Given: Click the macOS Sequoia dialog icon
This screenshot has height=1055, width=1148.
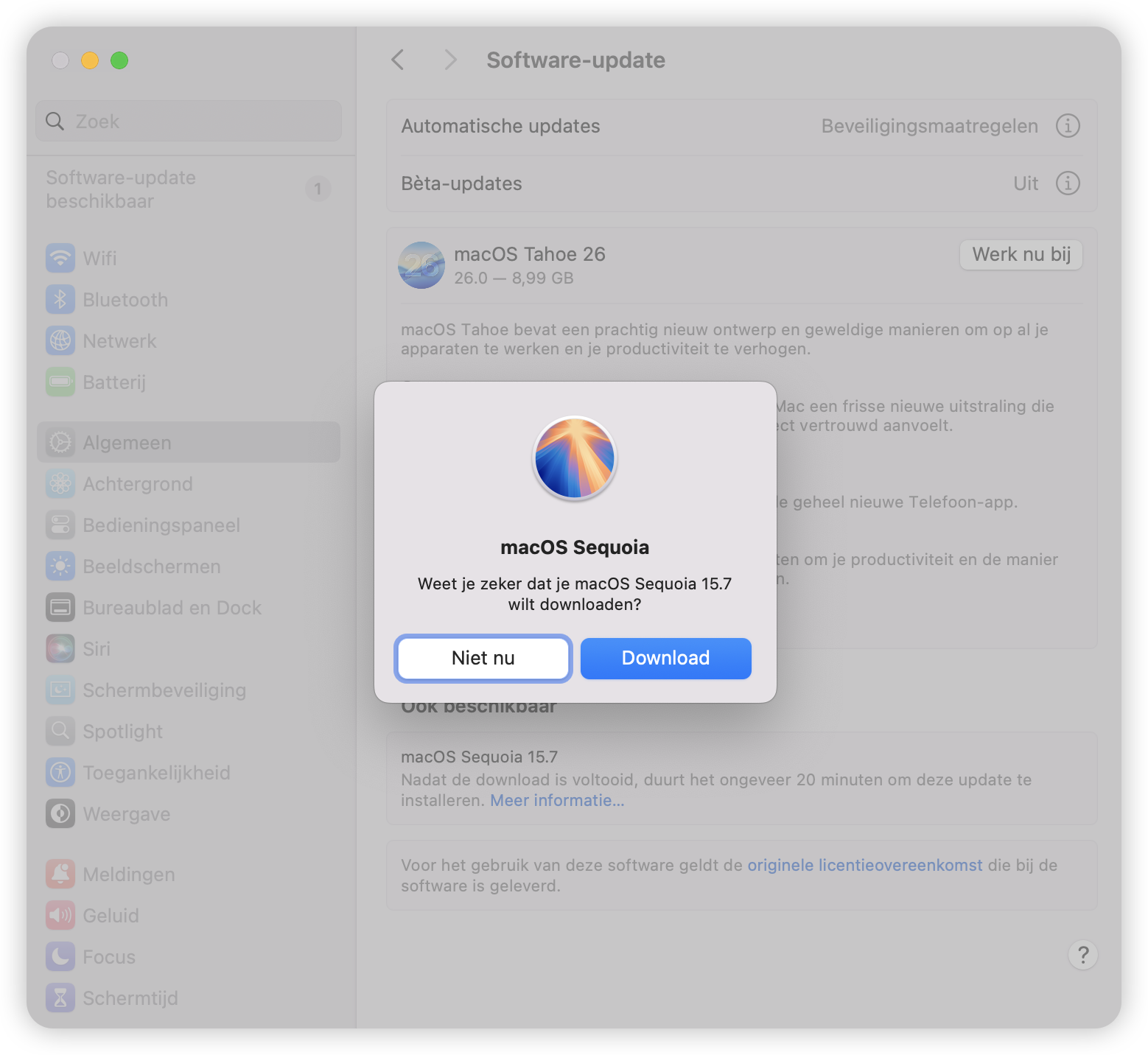Looking at the screenshot, I should click(x=575, y=458).
